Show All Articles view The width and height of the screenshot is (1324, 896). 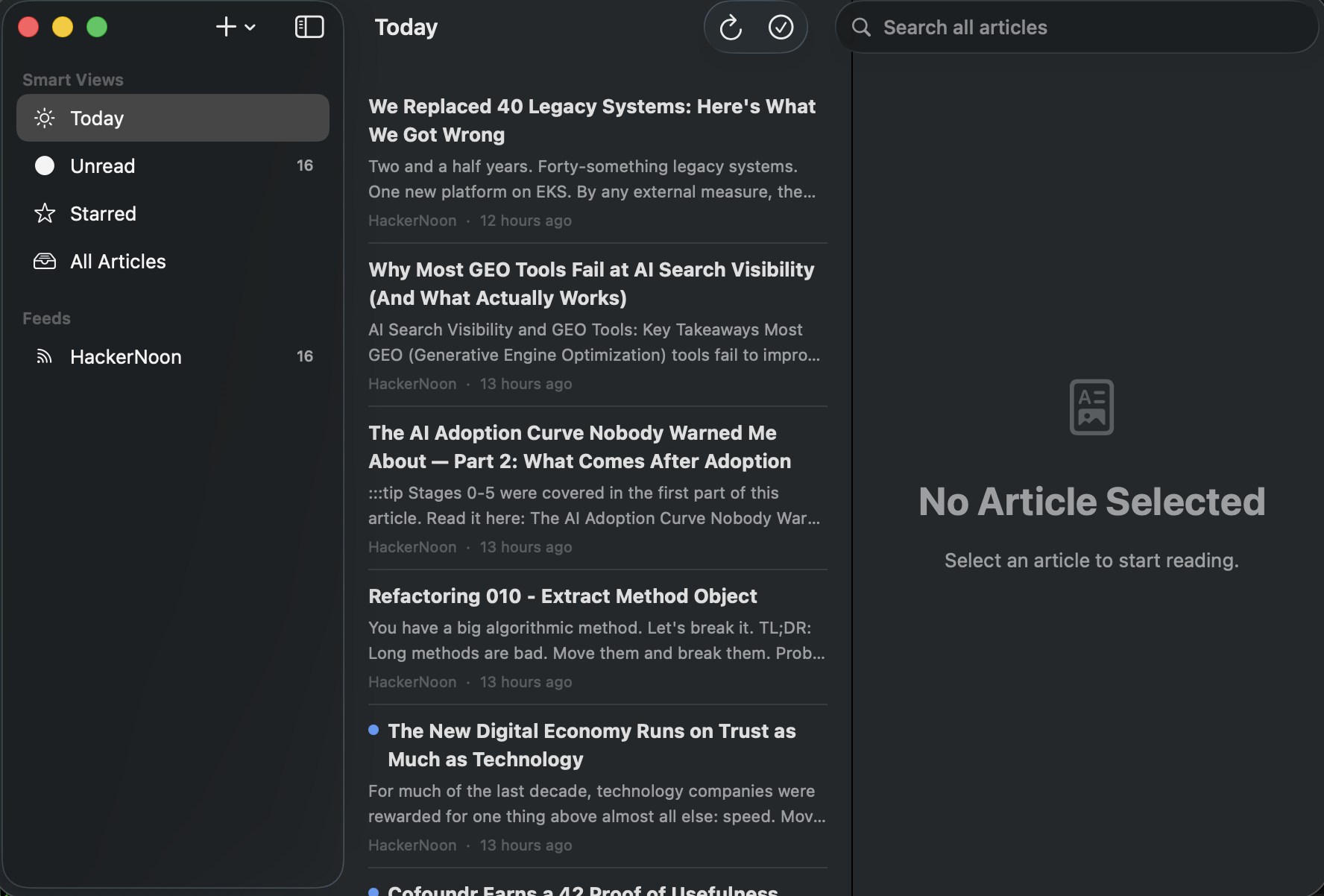(173, 261)
